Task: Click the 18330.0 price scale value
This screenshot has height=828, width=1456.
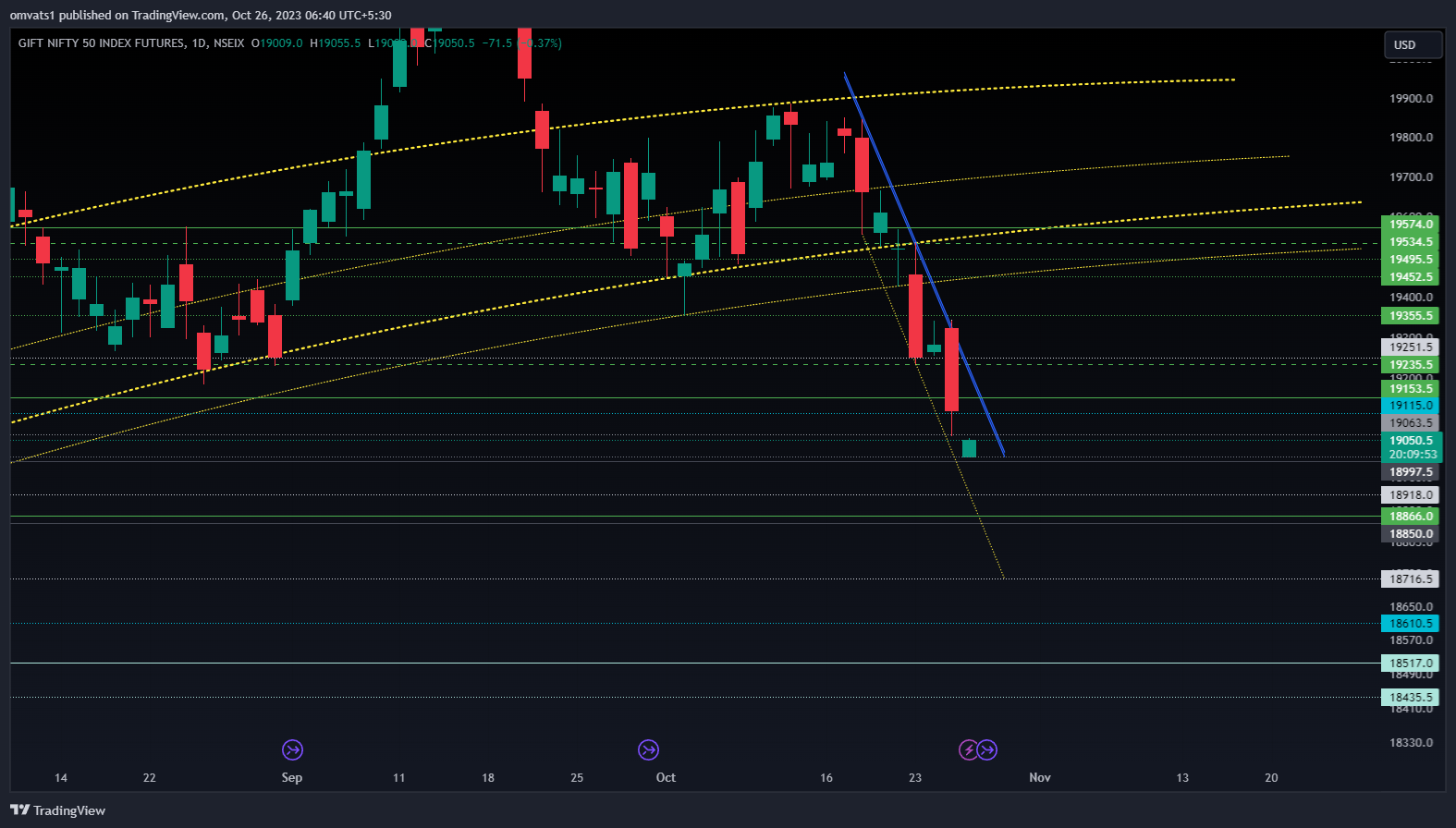Action: pos(1411,743)
